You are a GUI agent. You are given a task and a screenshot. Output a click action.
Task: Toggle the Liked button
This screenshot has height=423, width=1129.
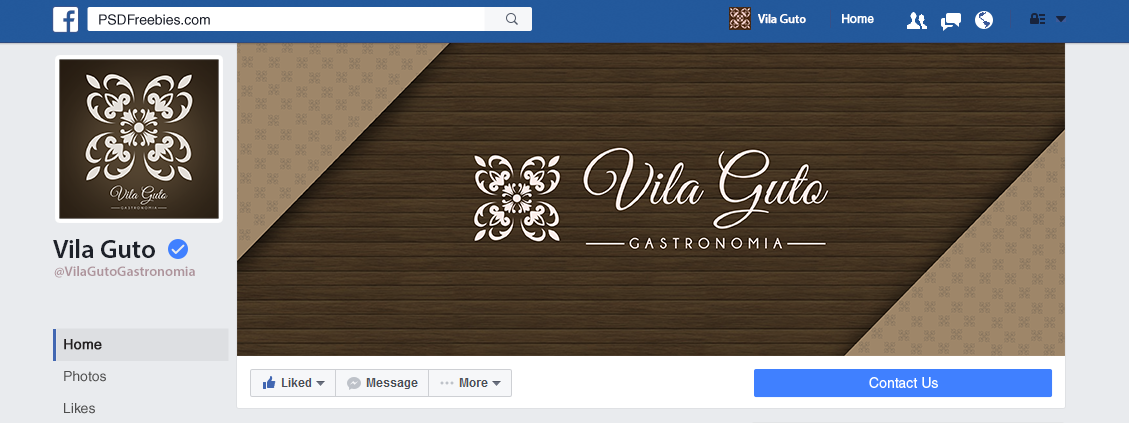click(293, 383)
